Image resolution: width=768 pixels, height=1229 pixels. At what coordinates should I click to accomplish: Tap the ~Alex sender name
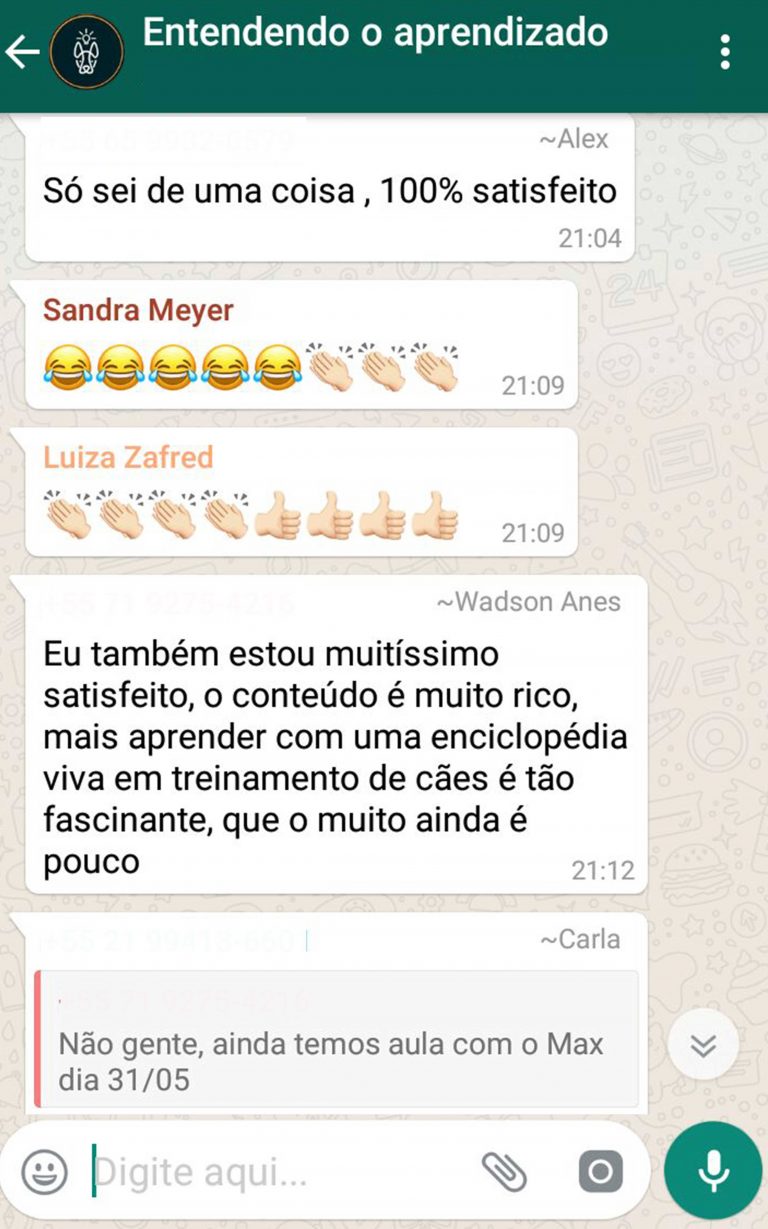[573, 139]
